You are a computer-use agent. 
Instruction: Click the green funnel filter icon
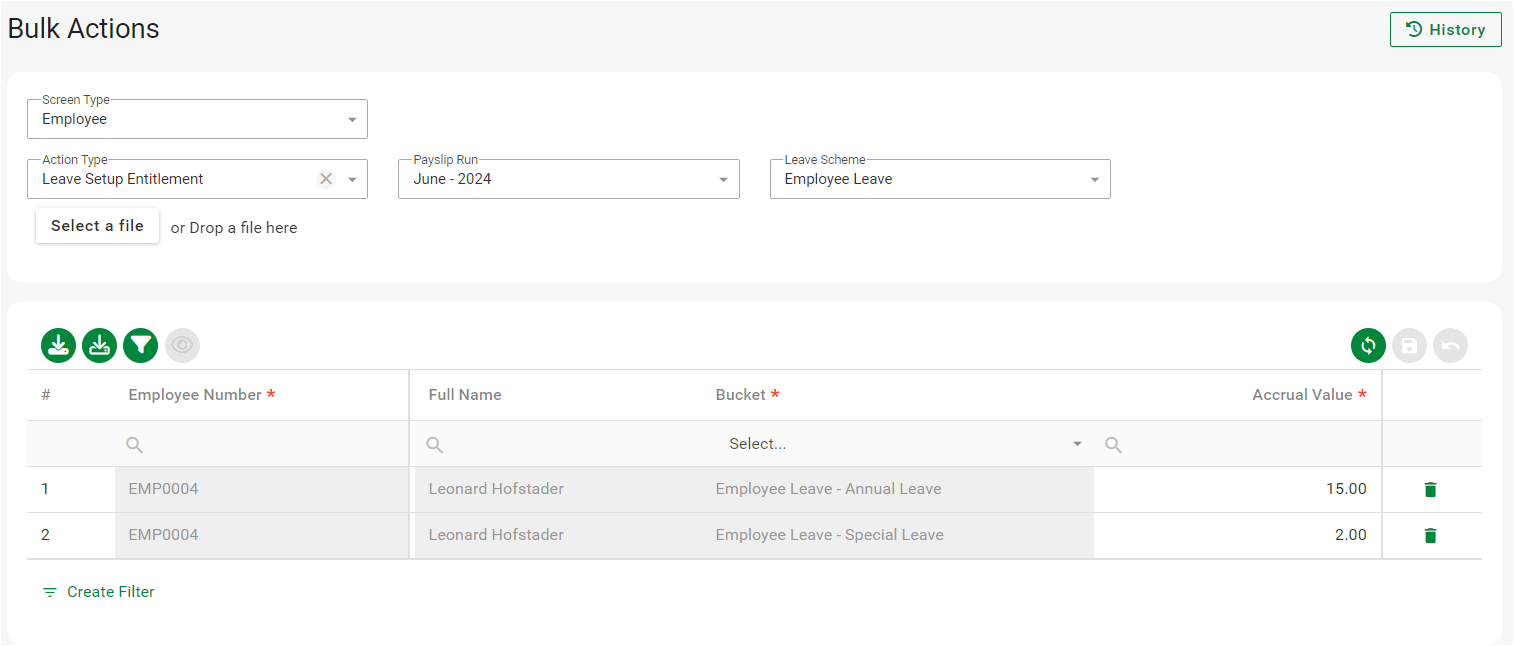pos(141,345)
